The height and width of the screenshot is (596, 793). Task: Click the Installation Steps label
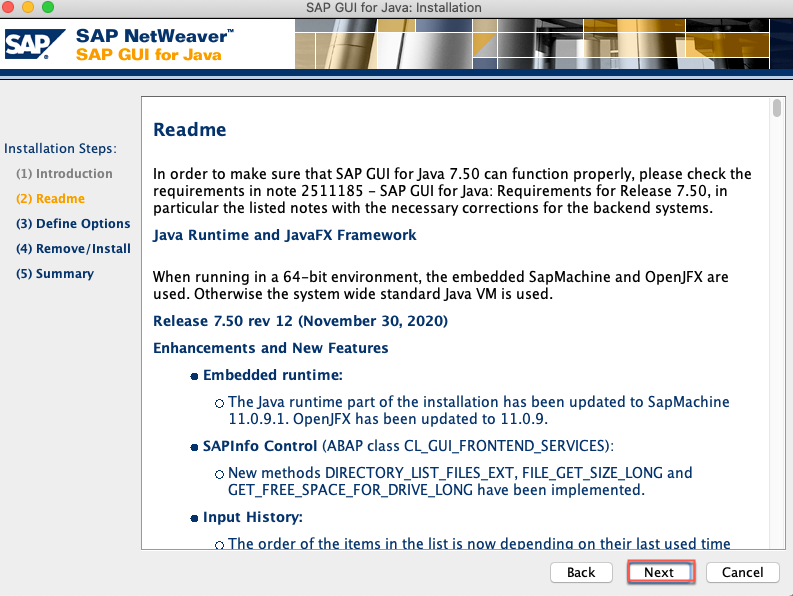pyautogui.click(x=61, y=149)
